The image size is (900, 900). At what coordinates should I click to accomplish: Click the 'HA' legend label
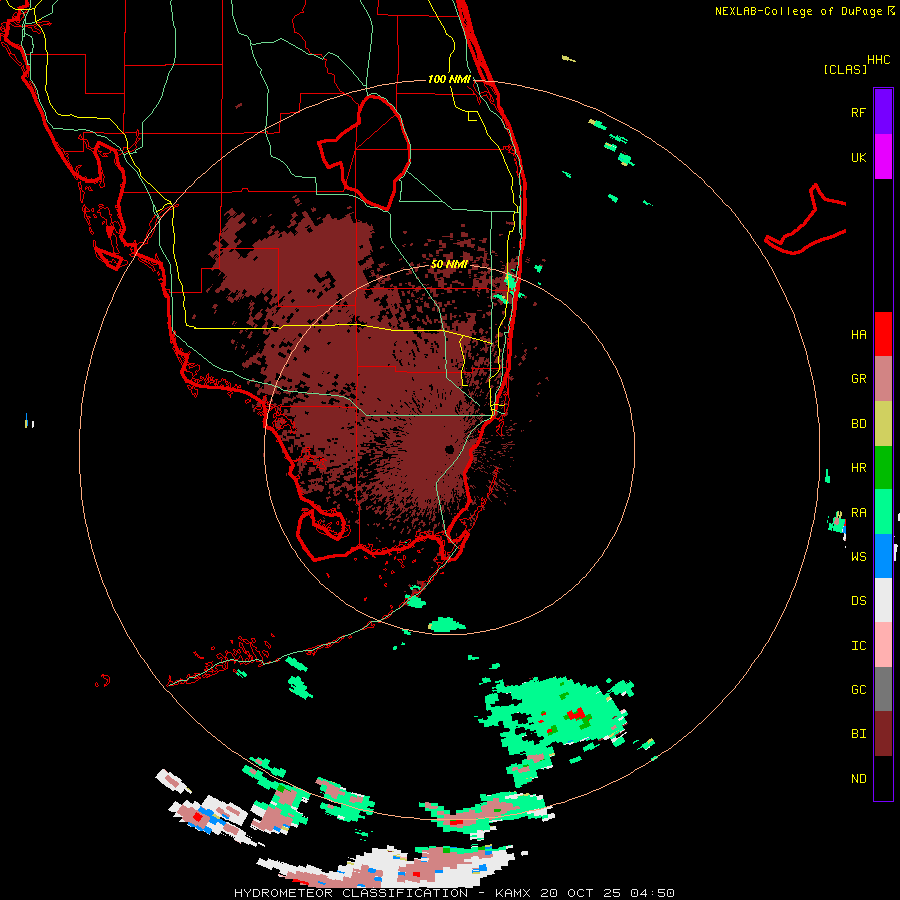pyautogui.click(x=858, y=335)
